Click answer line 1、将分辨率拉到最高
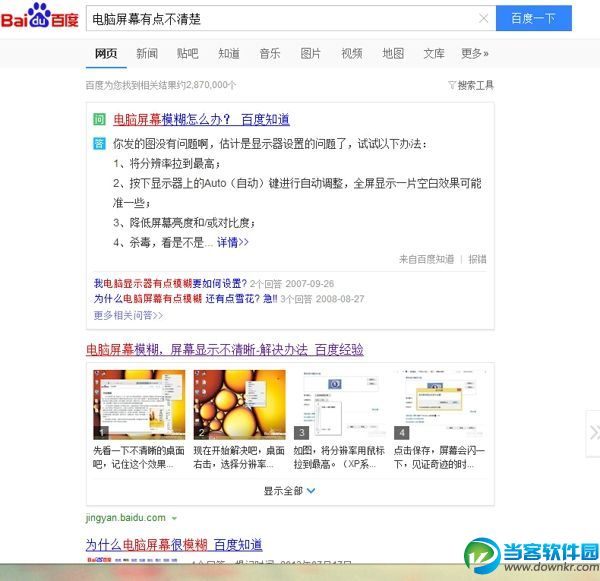This screenshot has width=600, height=581. coord(167,164)
